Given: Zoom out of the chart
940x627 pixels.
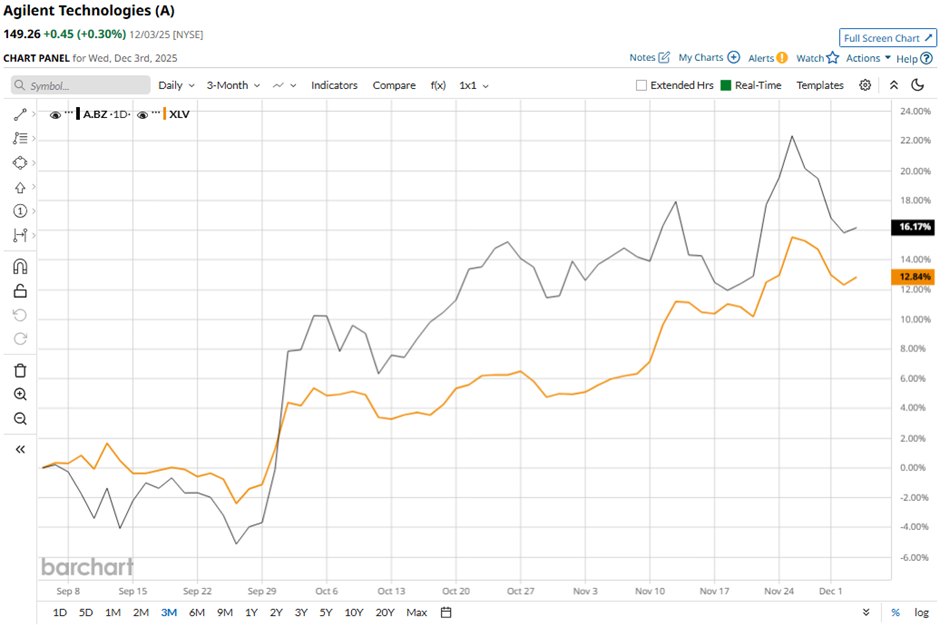Looking at the screenshot, I should point(20,418).
